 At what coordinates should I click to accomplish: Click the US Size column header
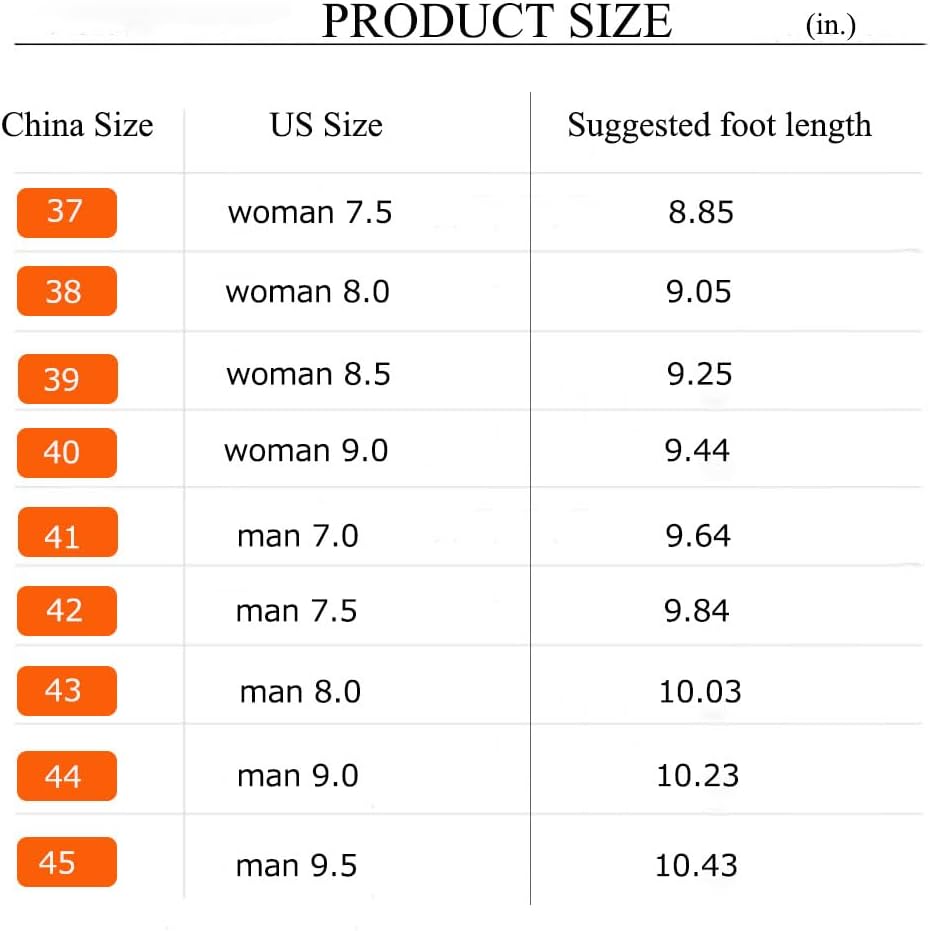pyautogui.click(x=326, y=125)
